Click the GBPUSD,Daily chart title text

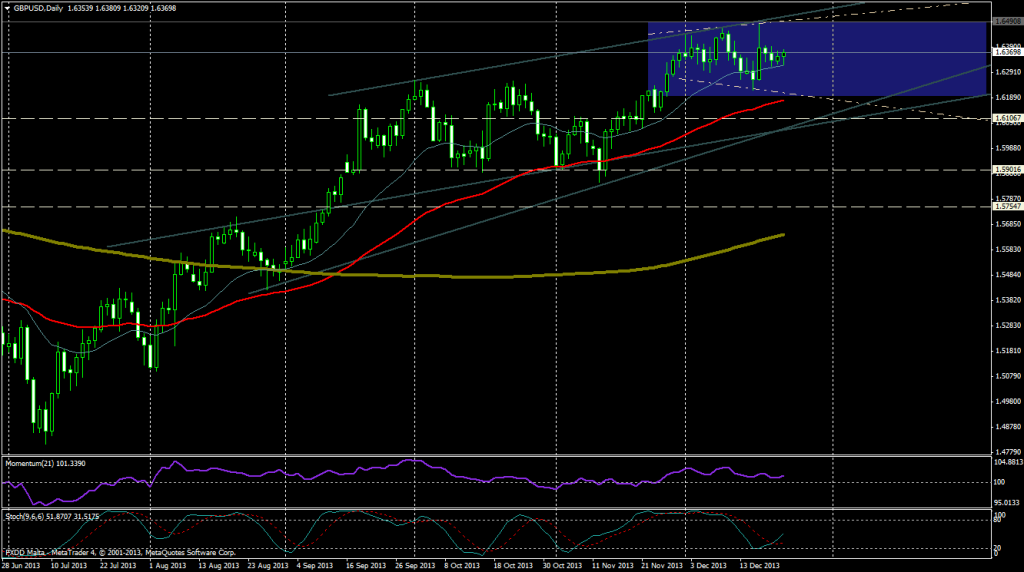tap(36, 7)
